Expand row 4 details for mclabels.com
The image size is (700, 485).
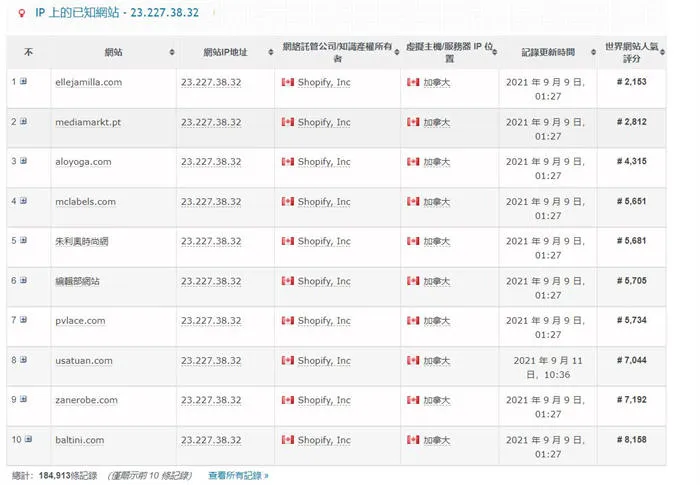point(23,201)
